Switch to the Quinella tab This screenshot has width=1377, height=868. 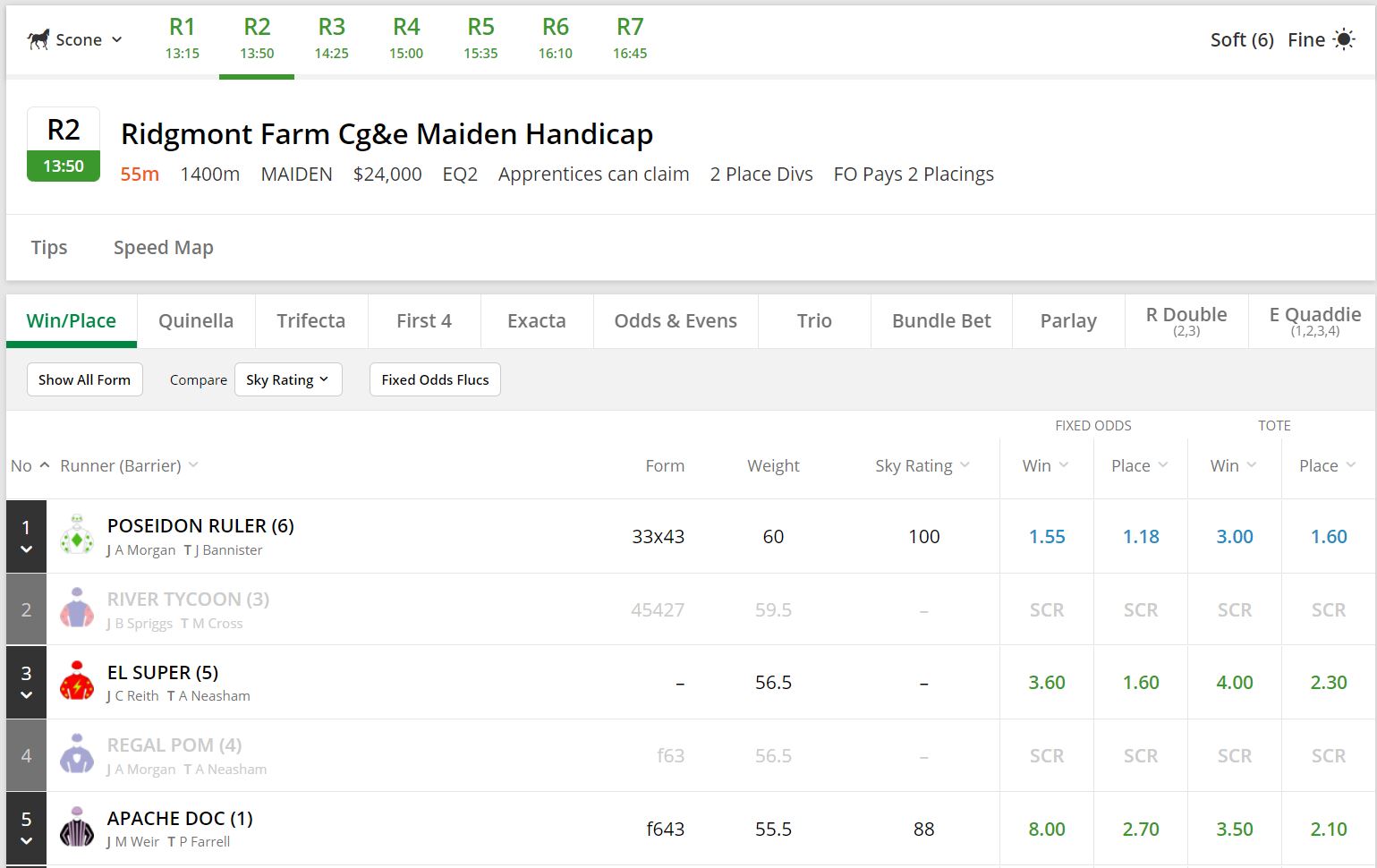click(x=196, y=320)
